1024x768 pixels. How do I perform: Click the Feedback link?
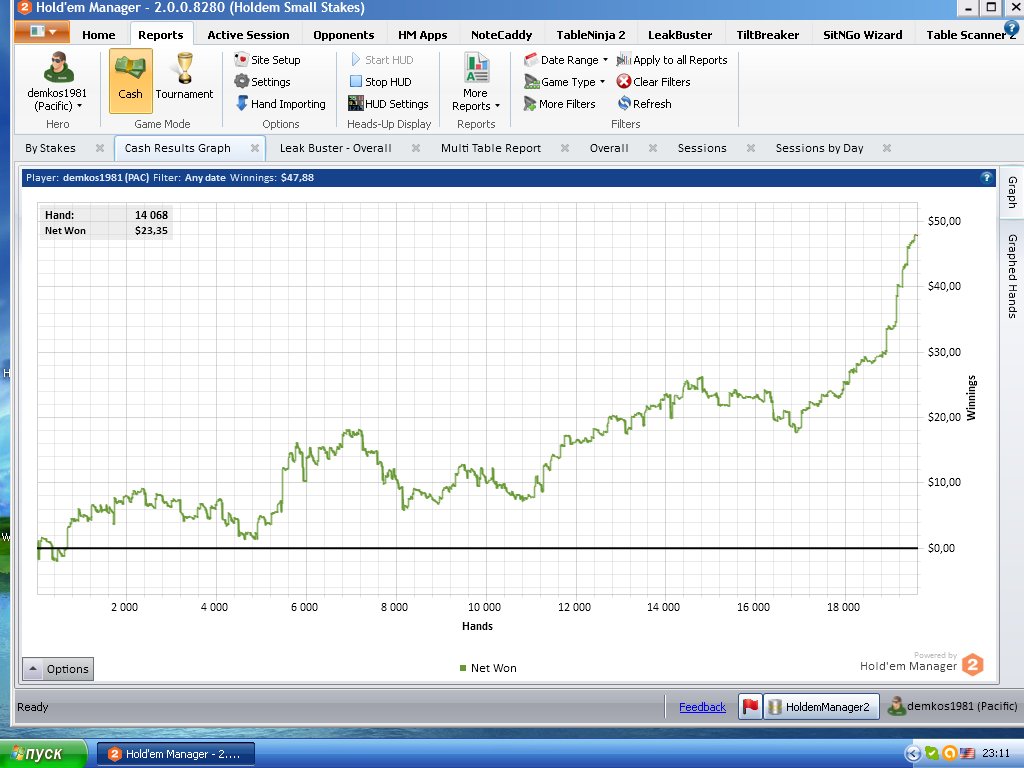(x=702, y=707)
